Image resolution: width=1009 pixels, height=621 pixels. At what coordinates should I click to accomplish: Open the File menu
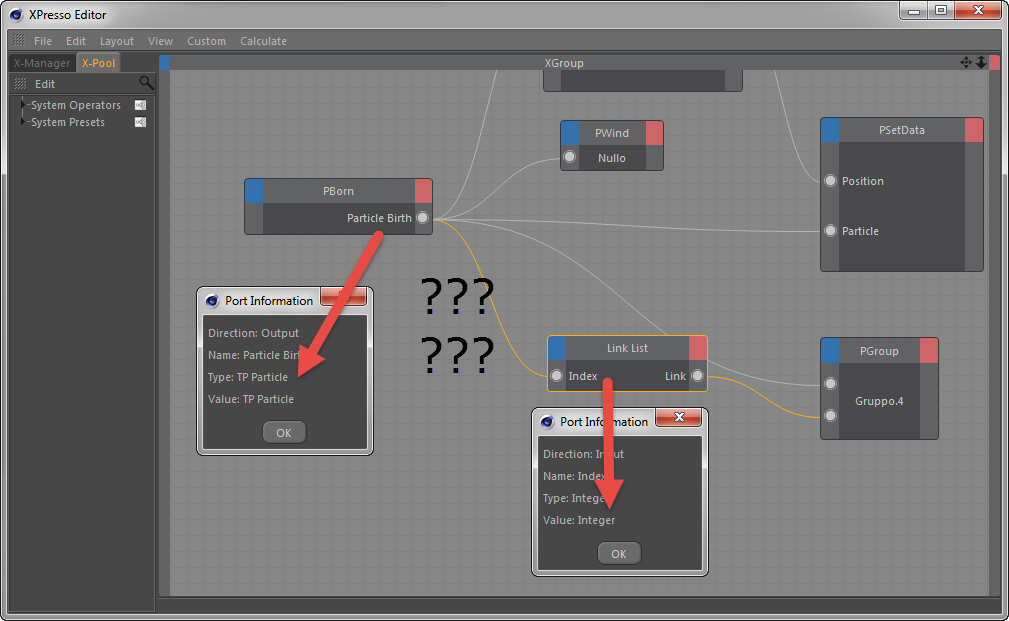tap(42, 41)
